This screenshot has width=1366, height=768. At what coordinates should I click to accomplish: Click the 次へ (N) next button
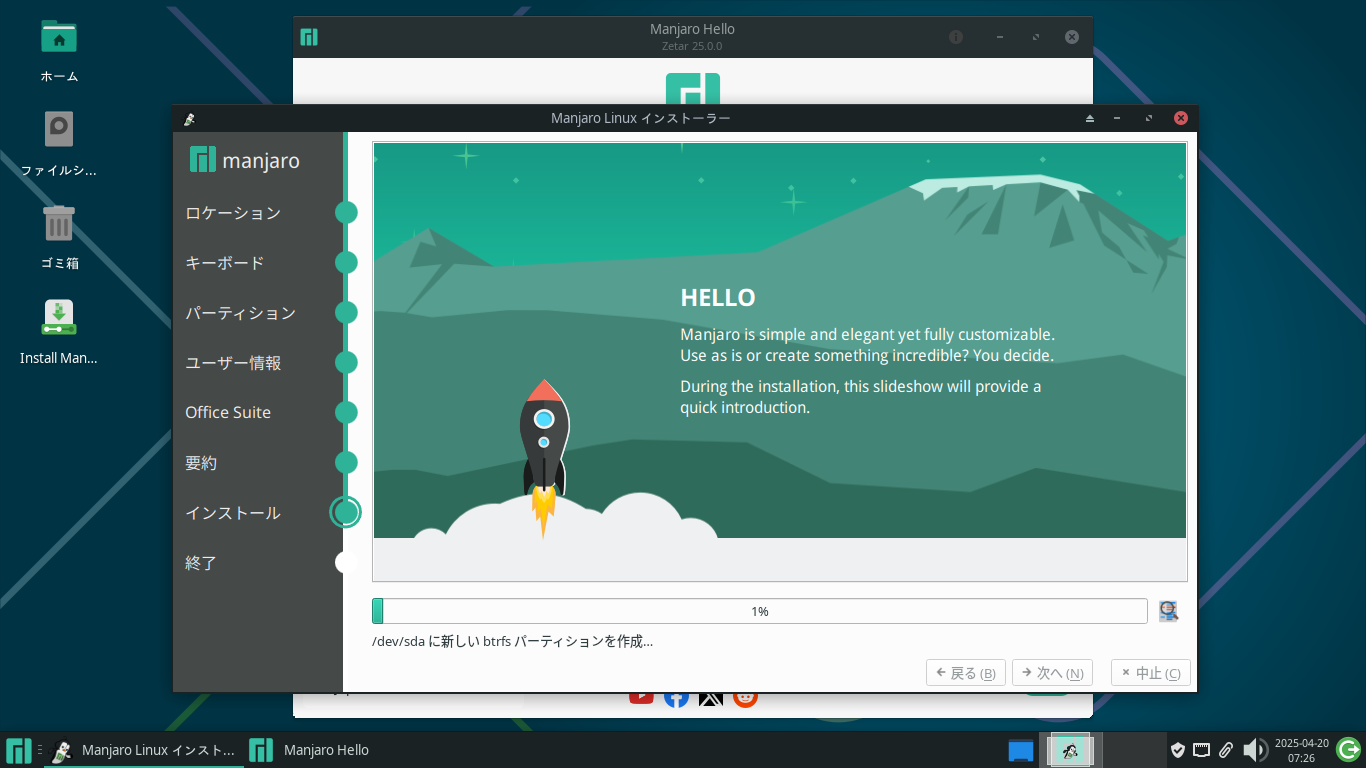click(1052, 673)
